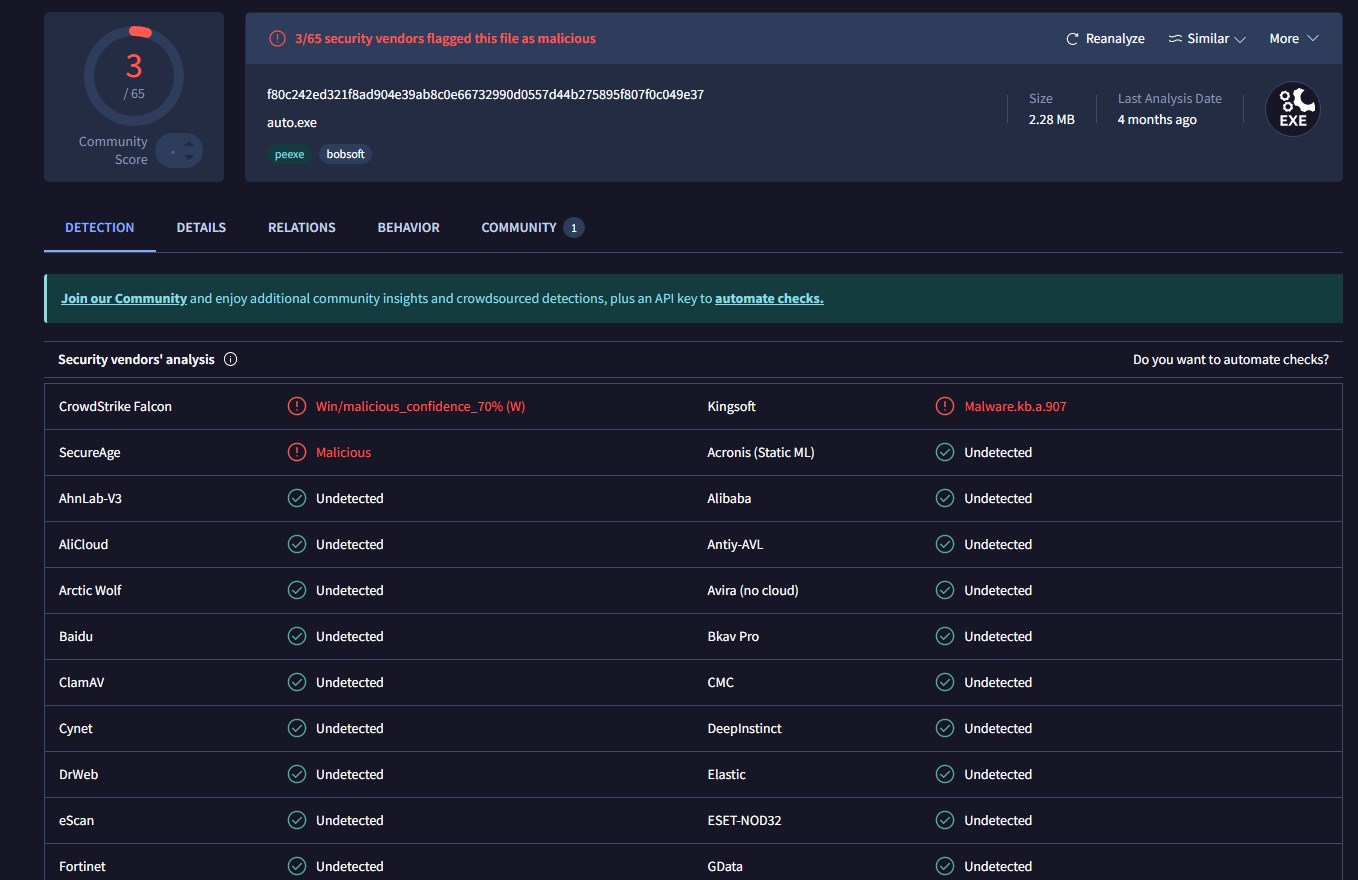Follow the Join our Community link
Image resolution: width=1358 pixels, height=880 pixels.
coord(124,298)
